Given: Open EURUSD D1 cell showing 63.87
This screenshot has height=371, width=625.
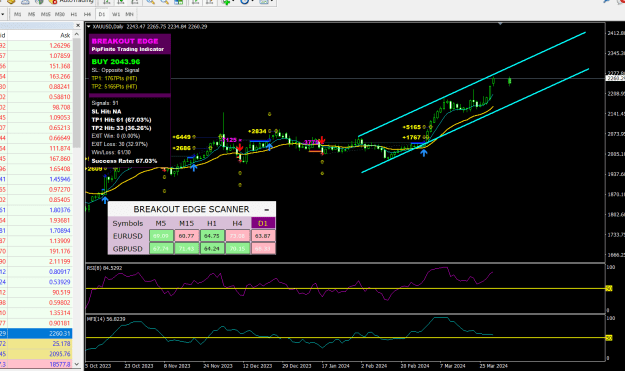Looking at the screenshot, I should 263,236.
